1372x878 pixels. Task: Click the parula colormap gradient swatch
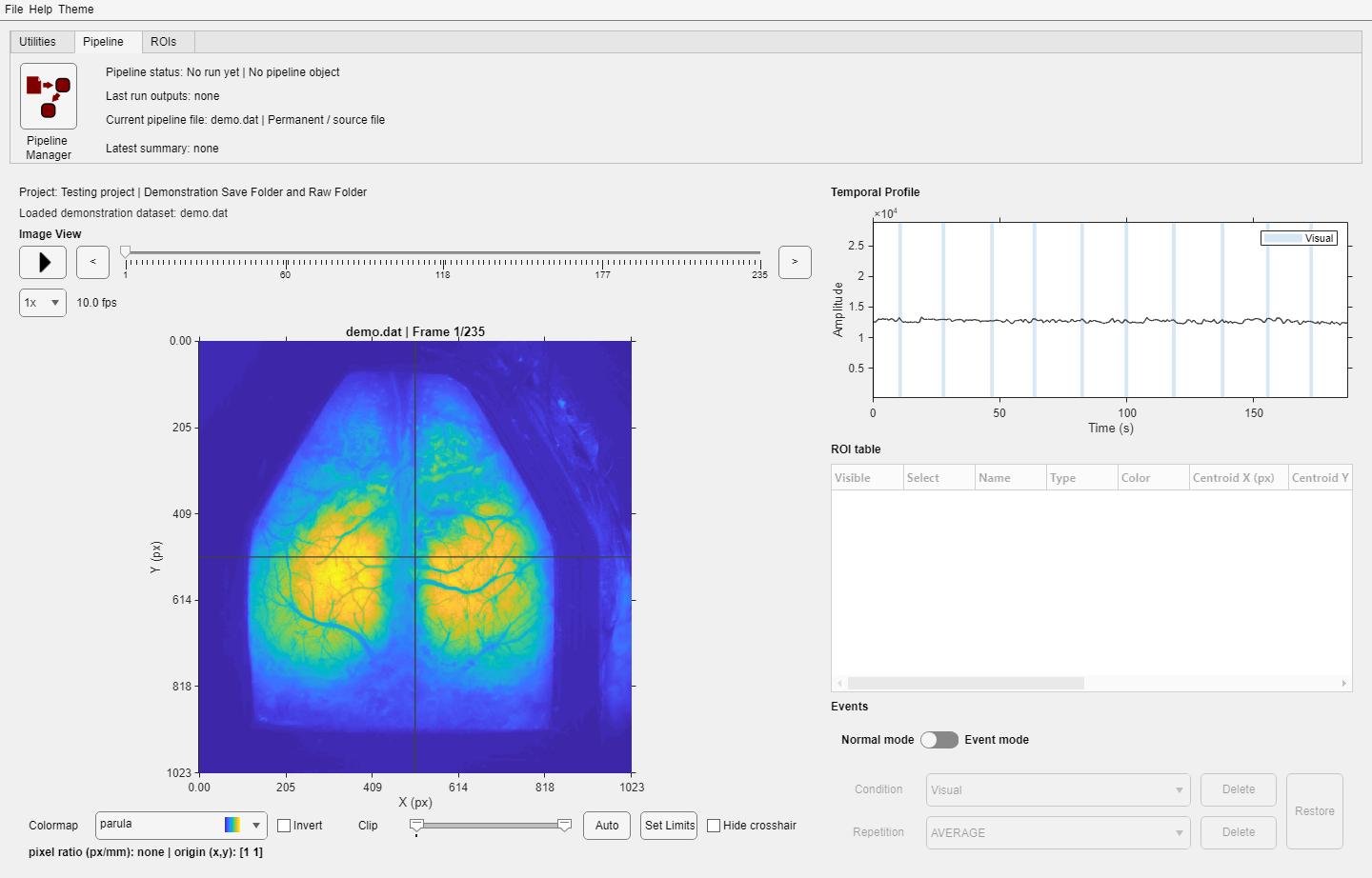point(232,825)
